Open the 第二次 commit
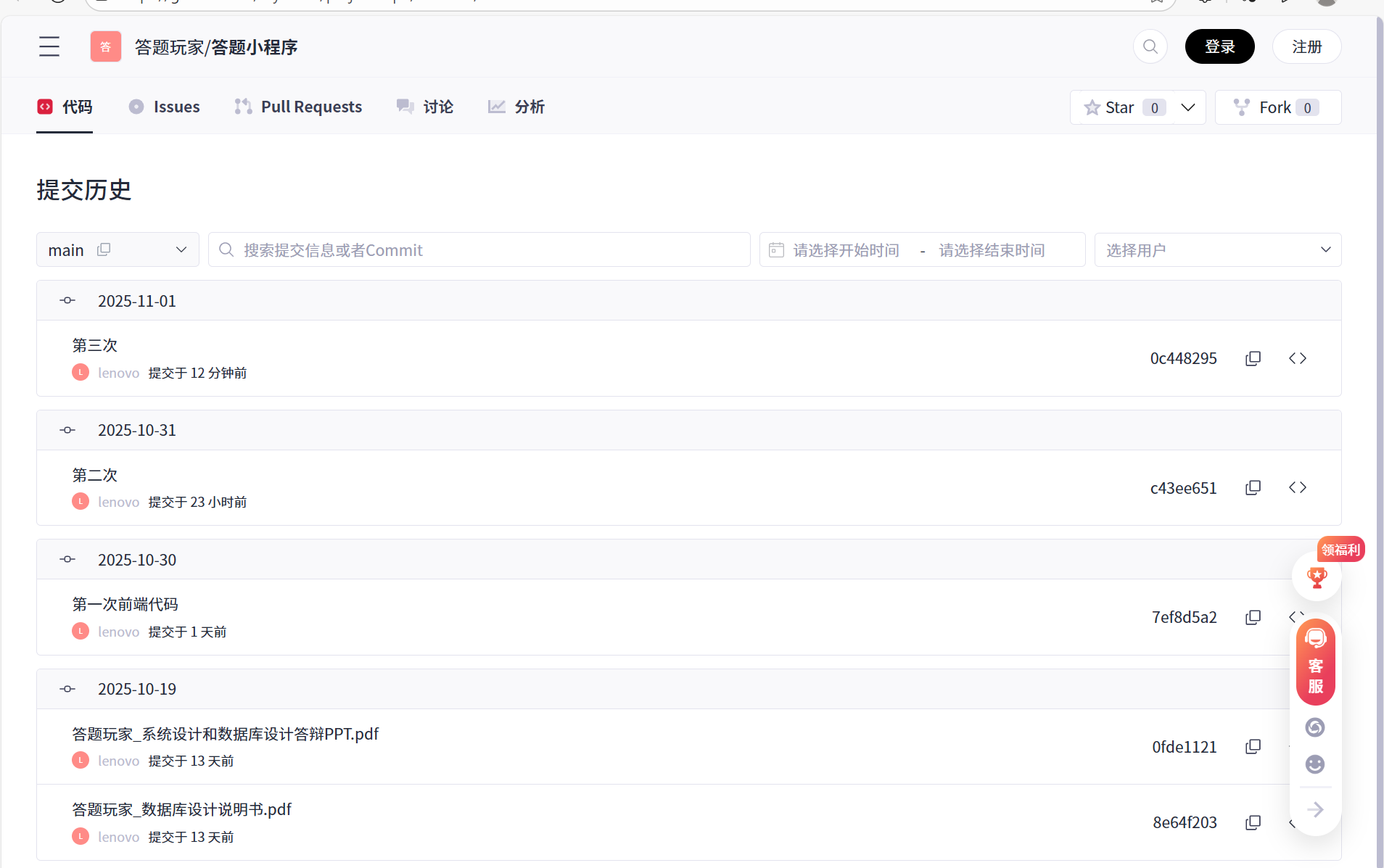Image resolution: width=1384 pixels, height=868 pixels. [94, 475]
